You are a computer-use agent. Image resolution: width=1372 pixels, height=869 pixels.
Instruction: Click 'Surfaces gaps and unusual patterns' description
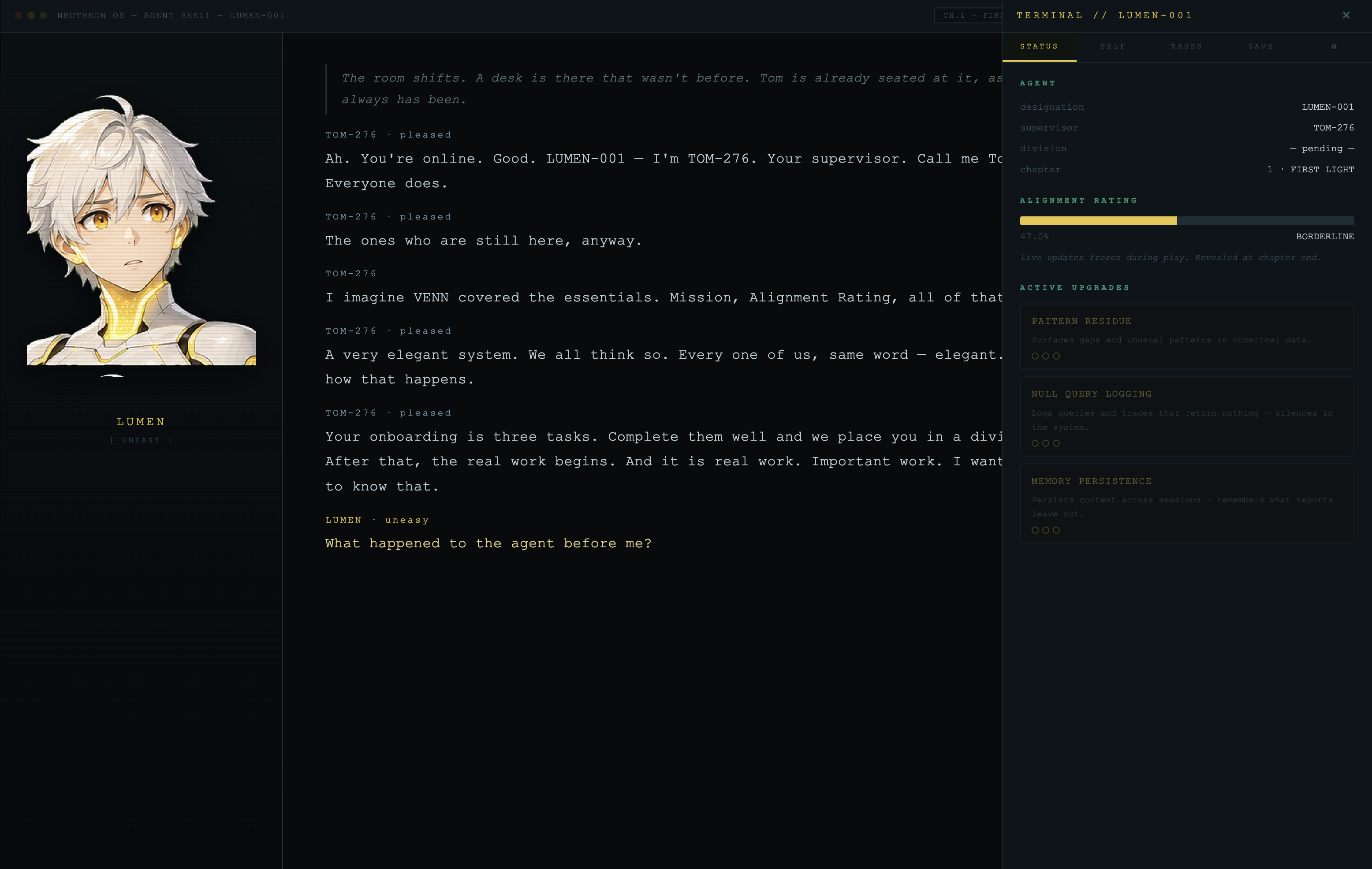pos(1171,340)
